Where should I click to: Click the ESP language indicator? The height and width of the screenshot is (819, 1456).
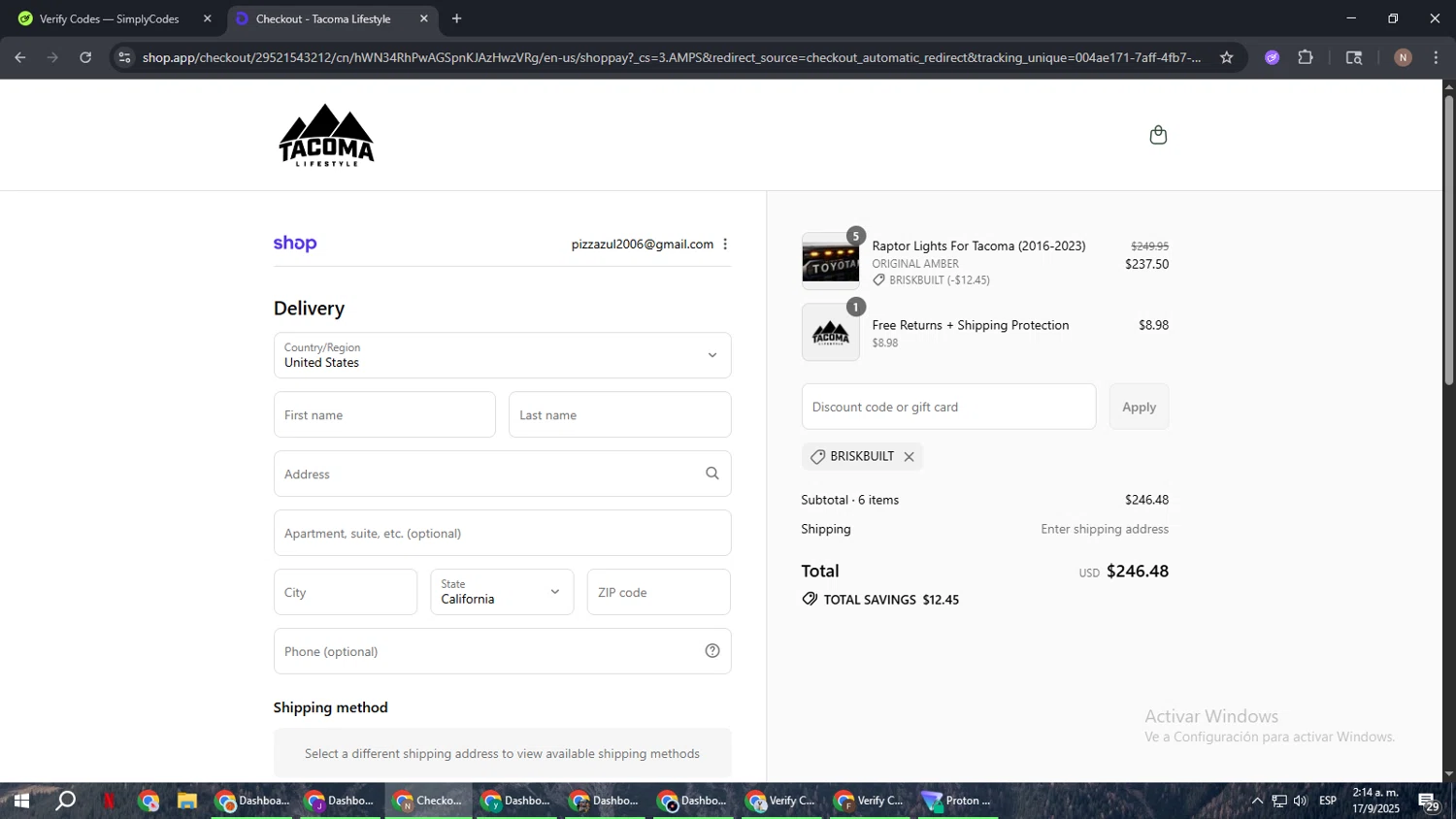[x=1328, y=801]
